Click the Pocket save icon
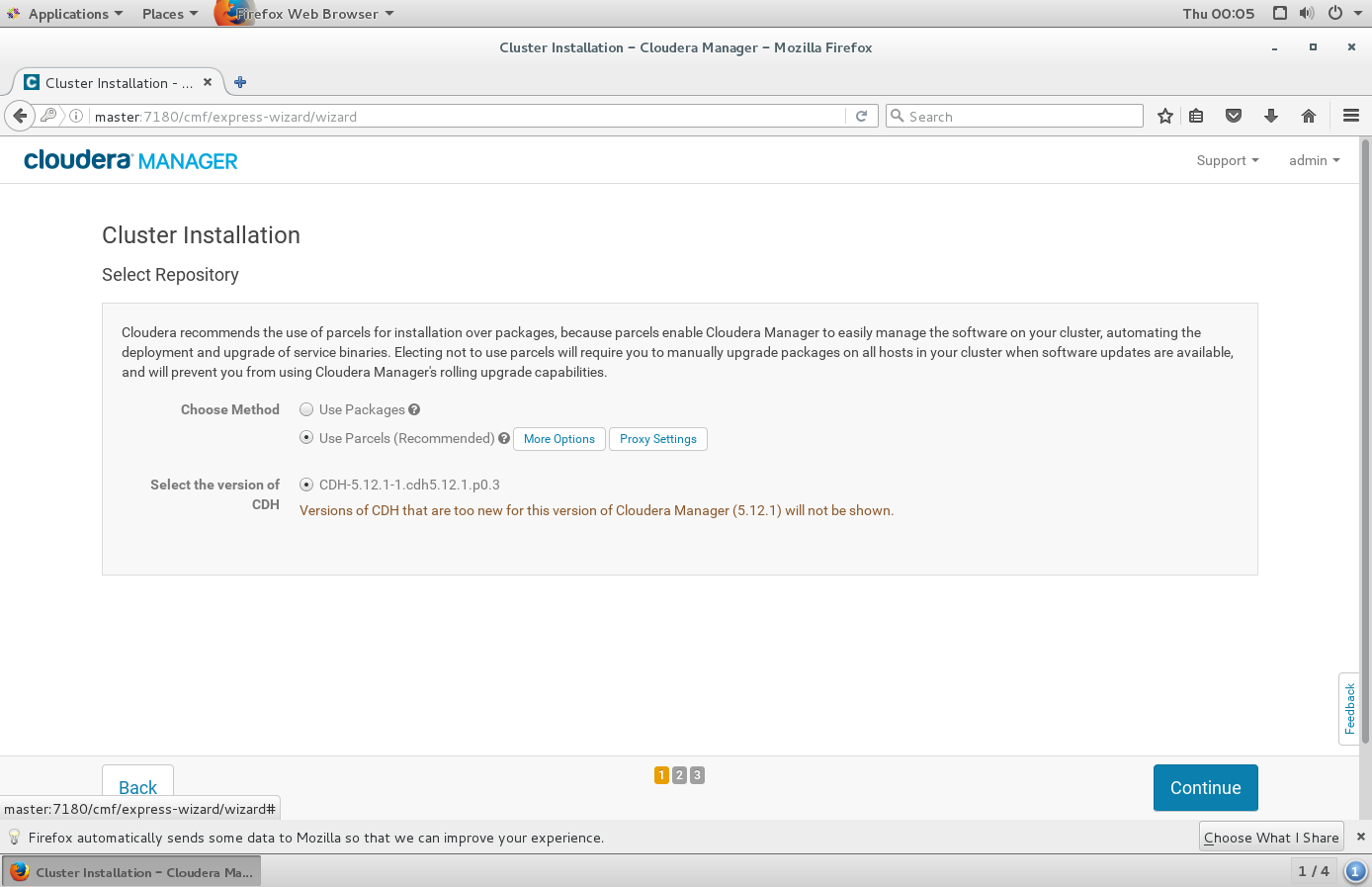 (x=1234, y=116)
